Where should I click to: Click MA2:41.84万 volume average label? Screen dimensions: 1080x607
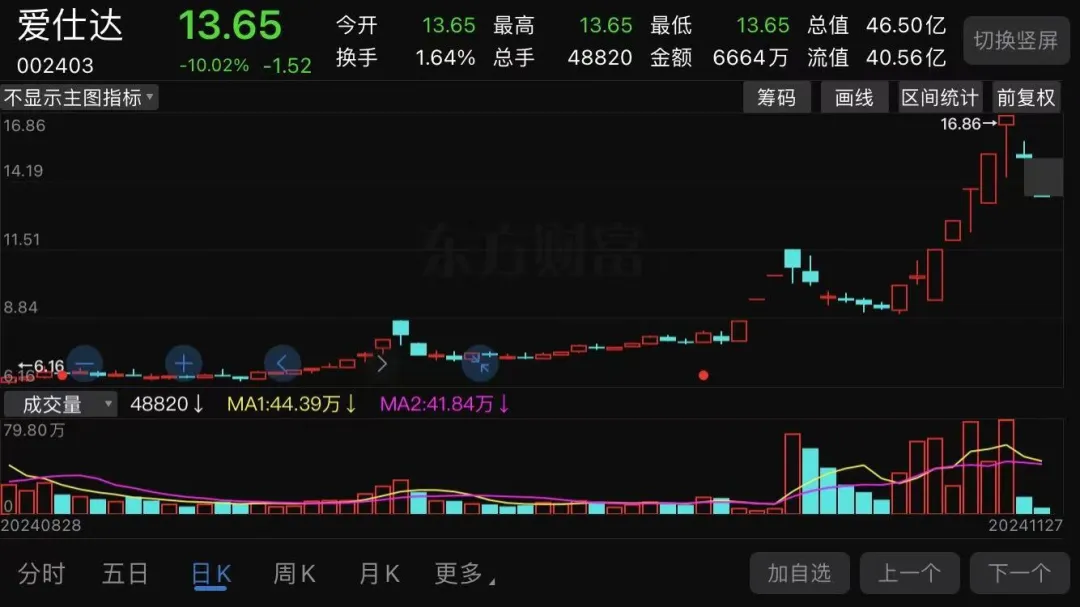point(444,404)
